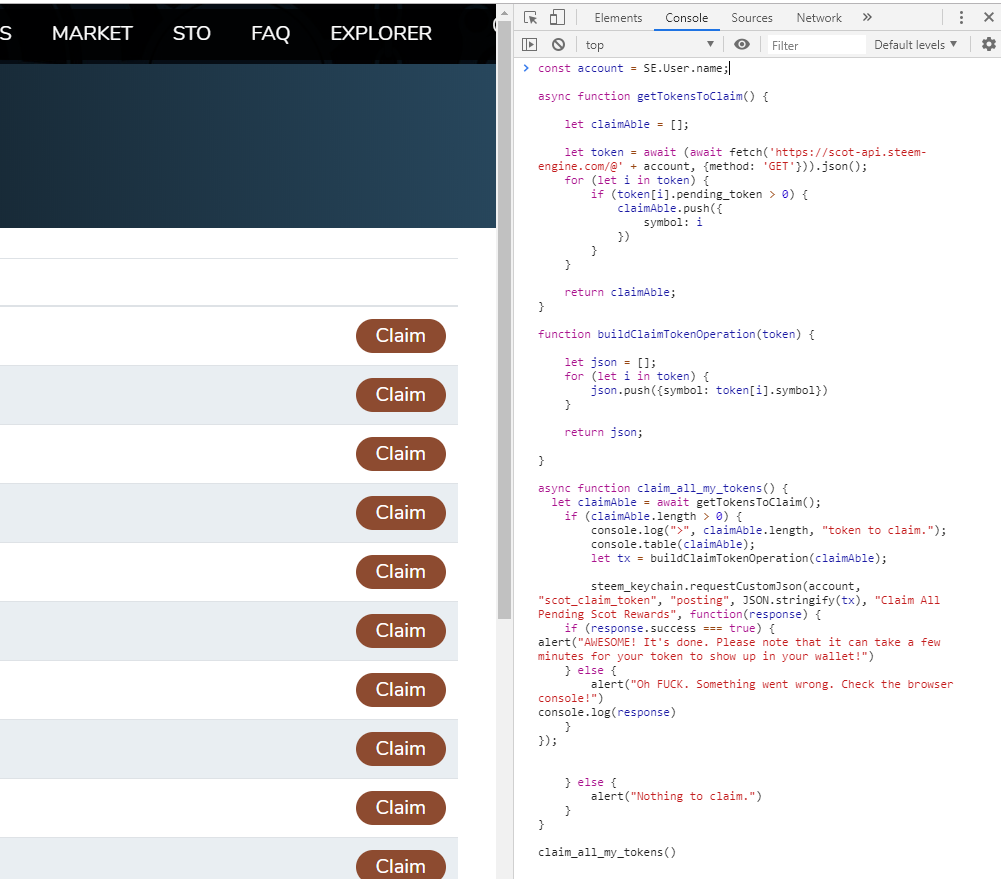
Task: Click the eighth Claim button from top
Action: point(401,749)
